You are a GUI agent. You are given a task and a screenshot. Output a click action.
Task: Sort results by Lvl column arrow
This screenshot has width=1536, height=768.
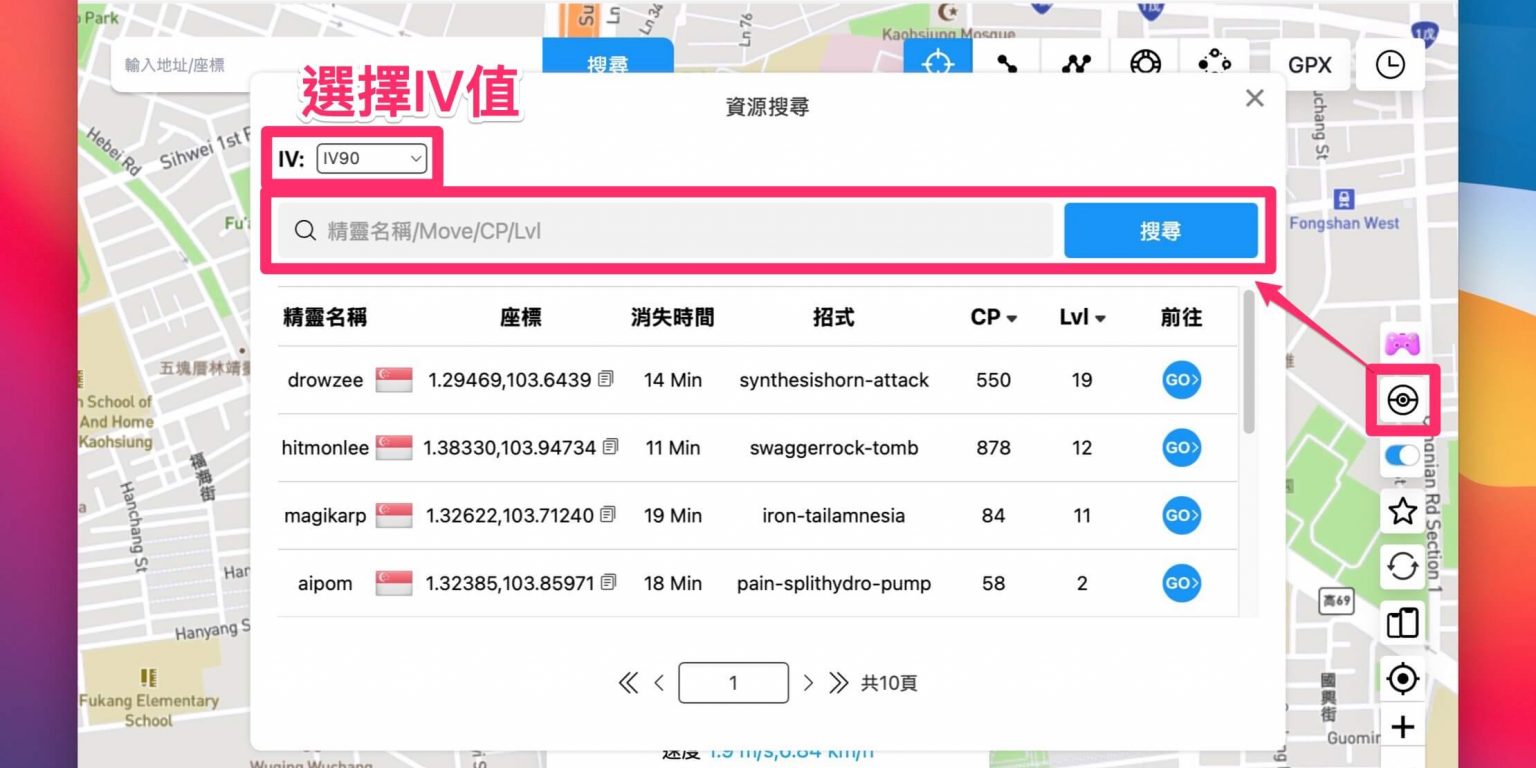[1100, 319]
